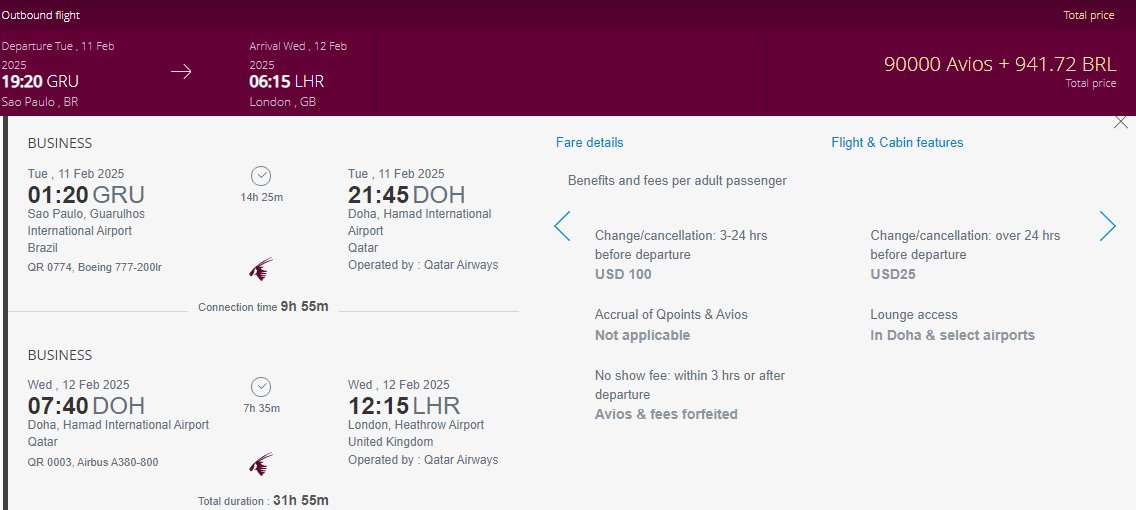Show previous fare benefits with left chevron
1136x510 pixels.
pos(562,226)
